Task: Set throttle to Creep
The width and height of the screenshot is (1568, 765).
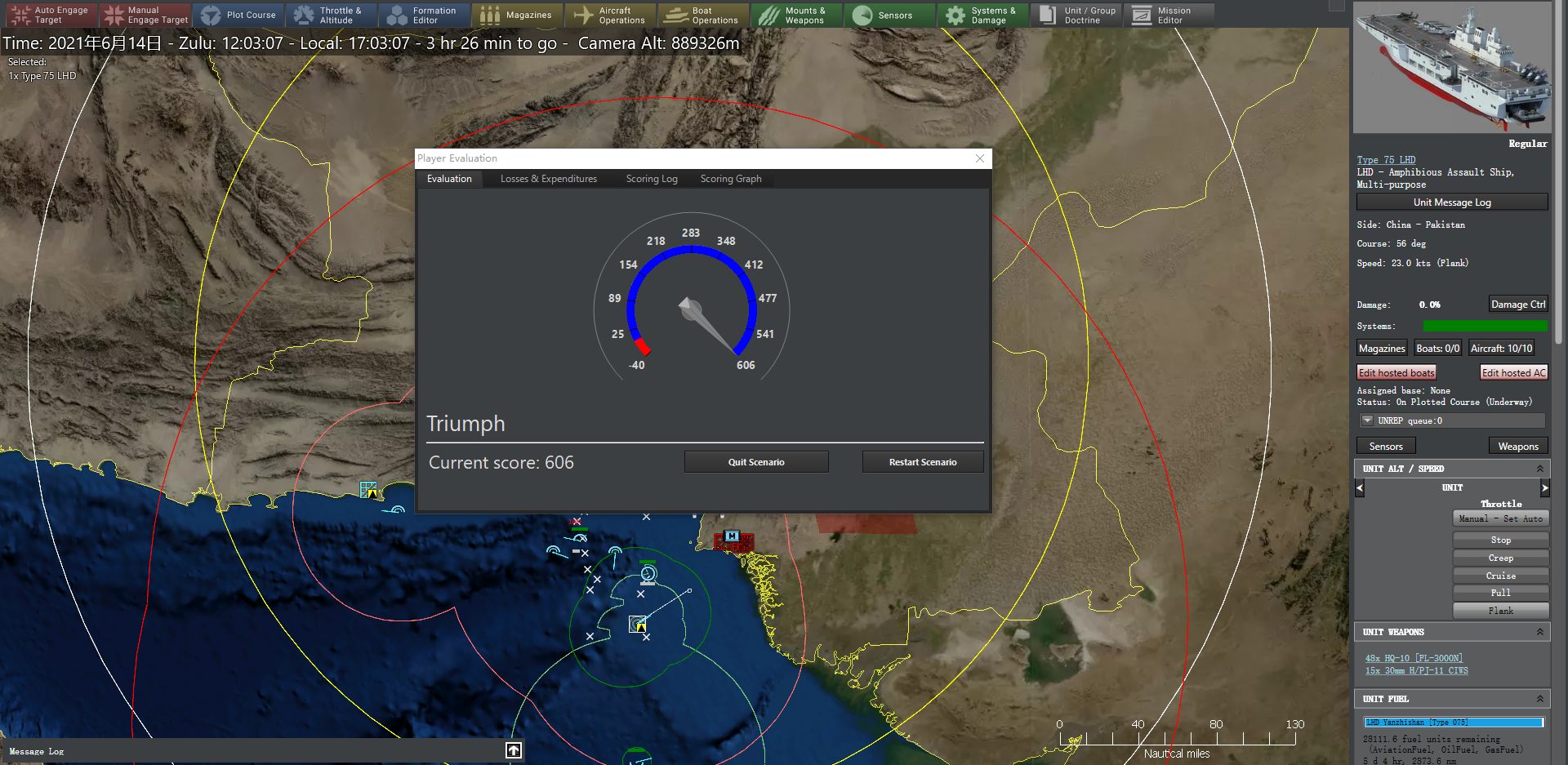Action: click(1501, 558)
